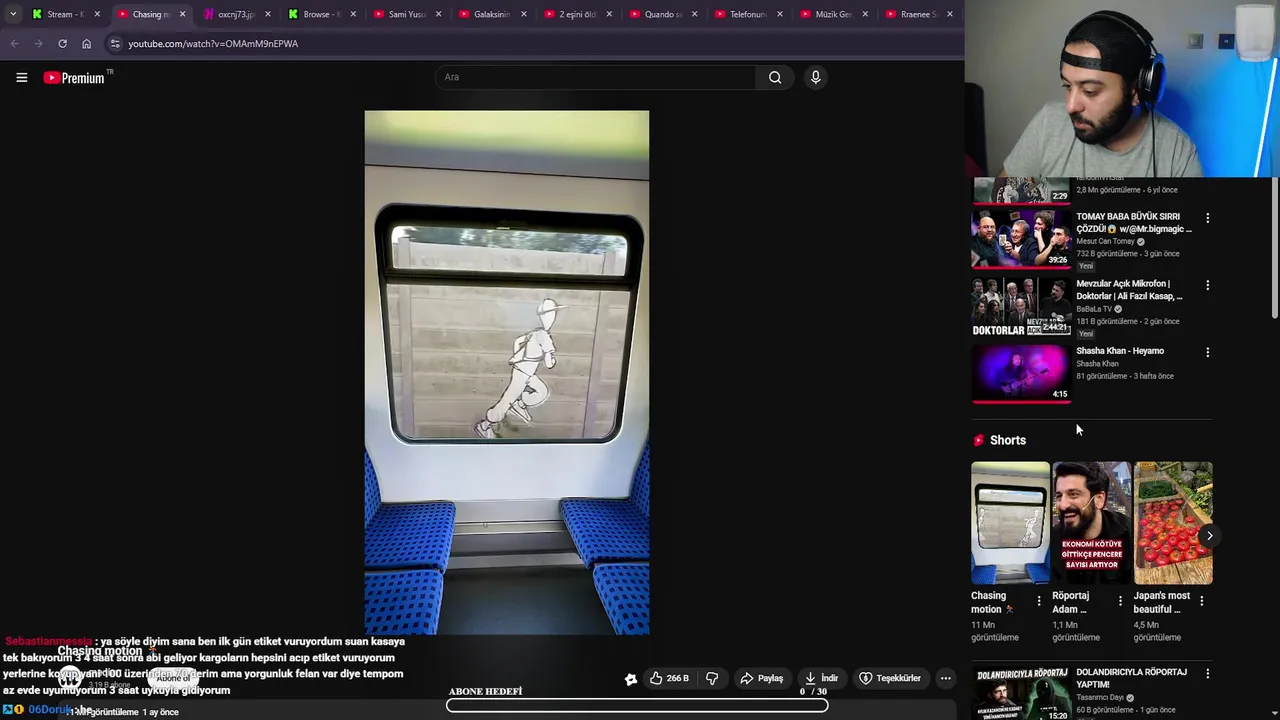Open the Röportaj Adam Short thumbnail
Screen dimensions: 1280x720
coord(1091,523)
